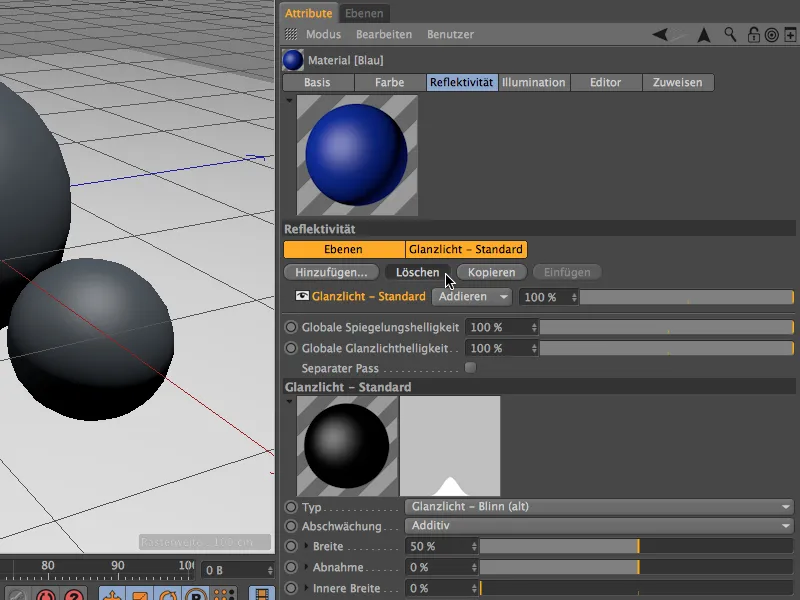Image resolution: width=800 pixels, height=600 pixels.
Task: Toggle the Innere Breite animation dot
Action: point(291,588)
